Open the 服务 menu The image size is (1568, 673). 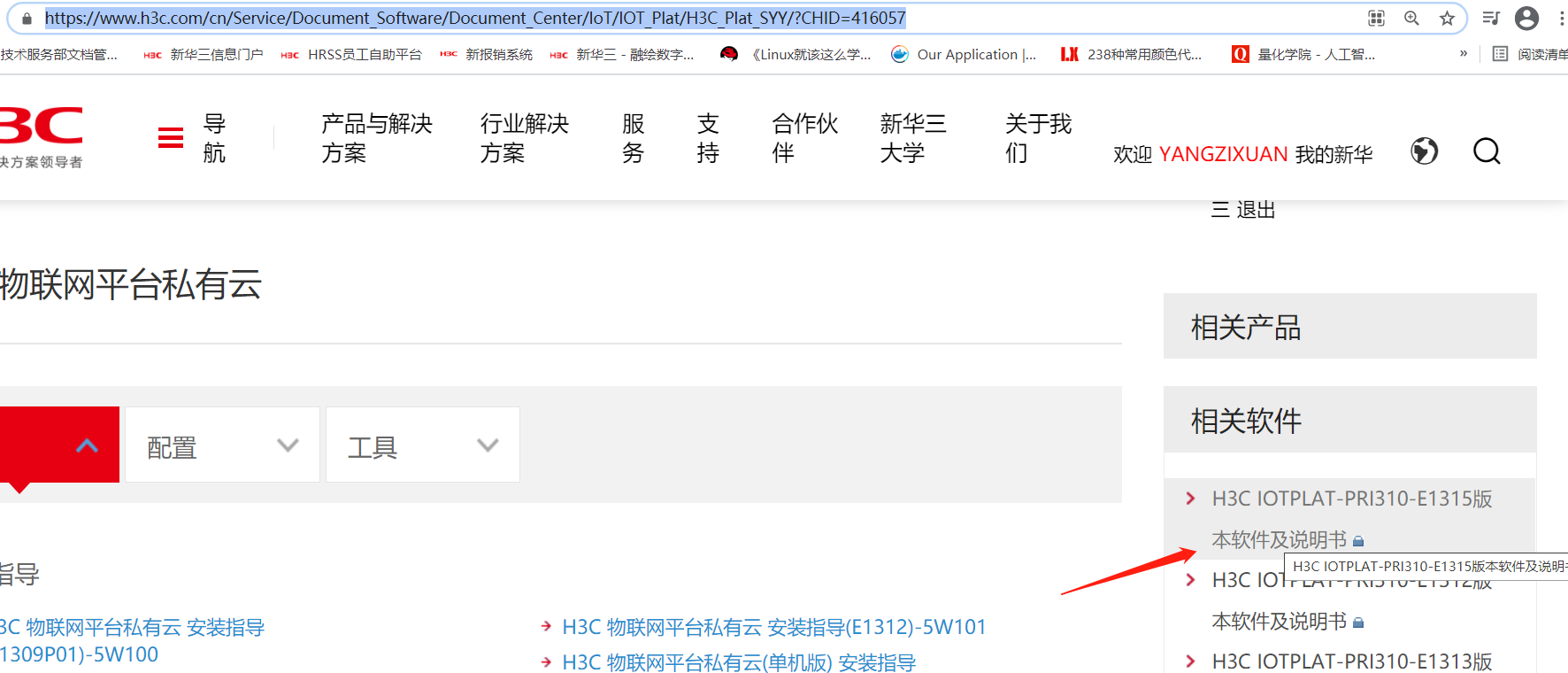(633, 138)
